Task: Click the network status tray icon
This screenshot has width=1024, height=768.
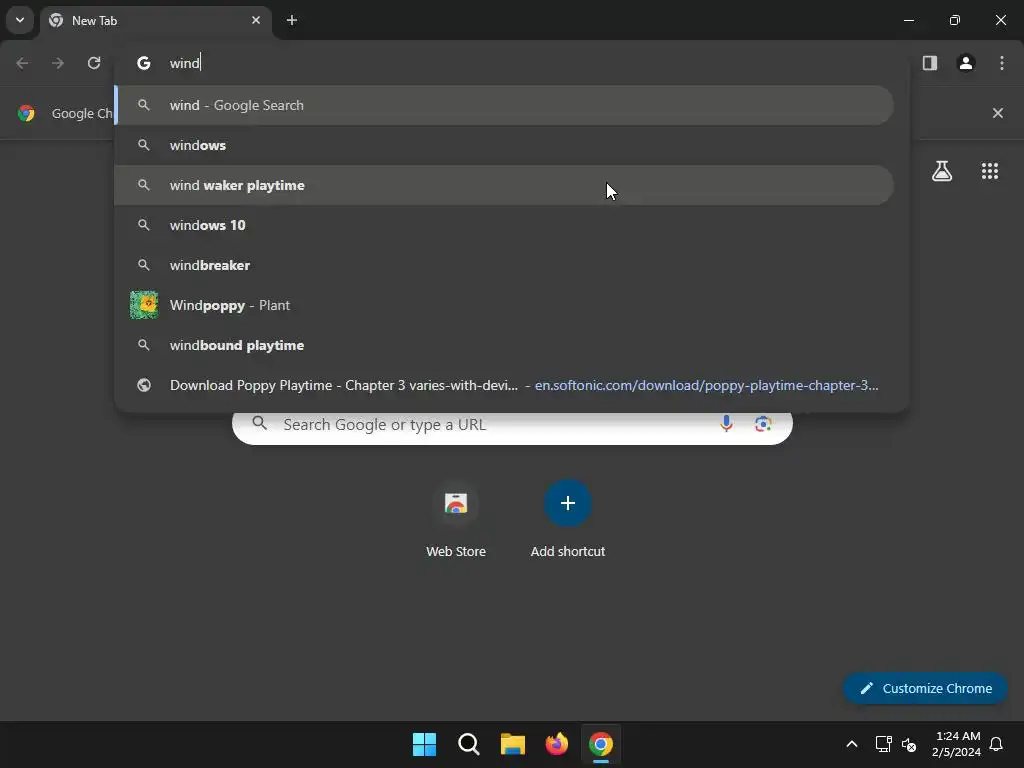Action: click(x=884, y=744)
